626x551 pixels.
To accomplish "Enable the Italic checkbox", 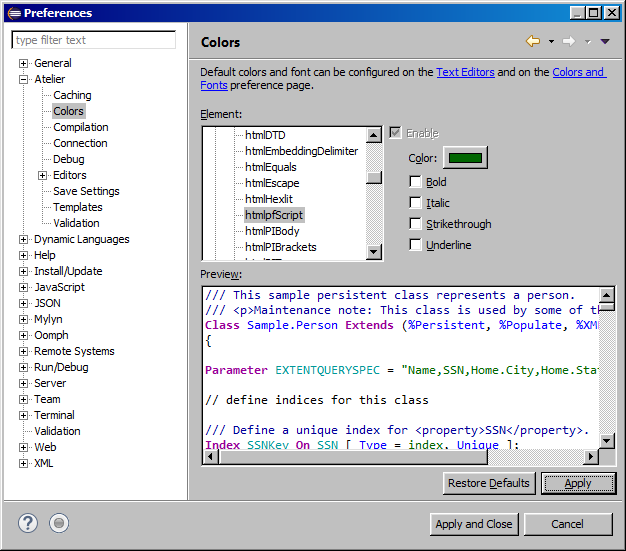I will [415, 203].
